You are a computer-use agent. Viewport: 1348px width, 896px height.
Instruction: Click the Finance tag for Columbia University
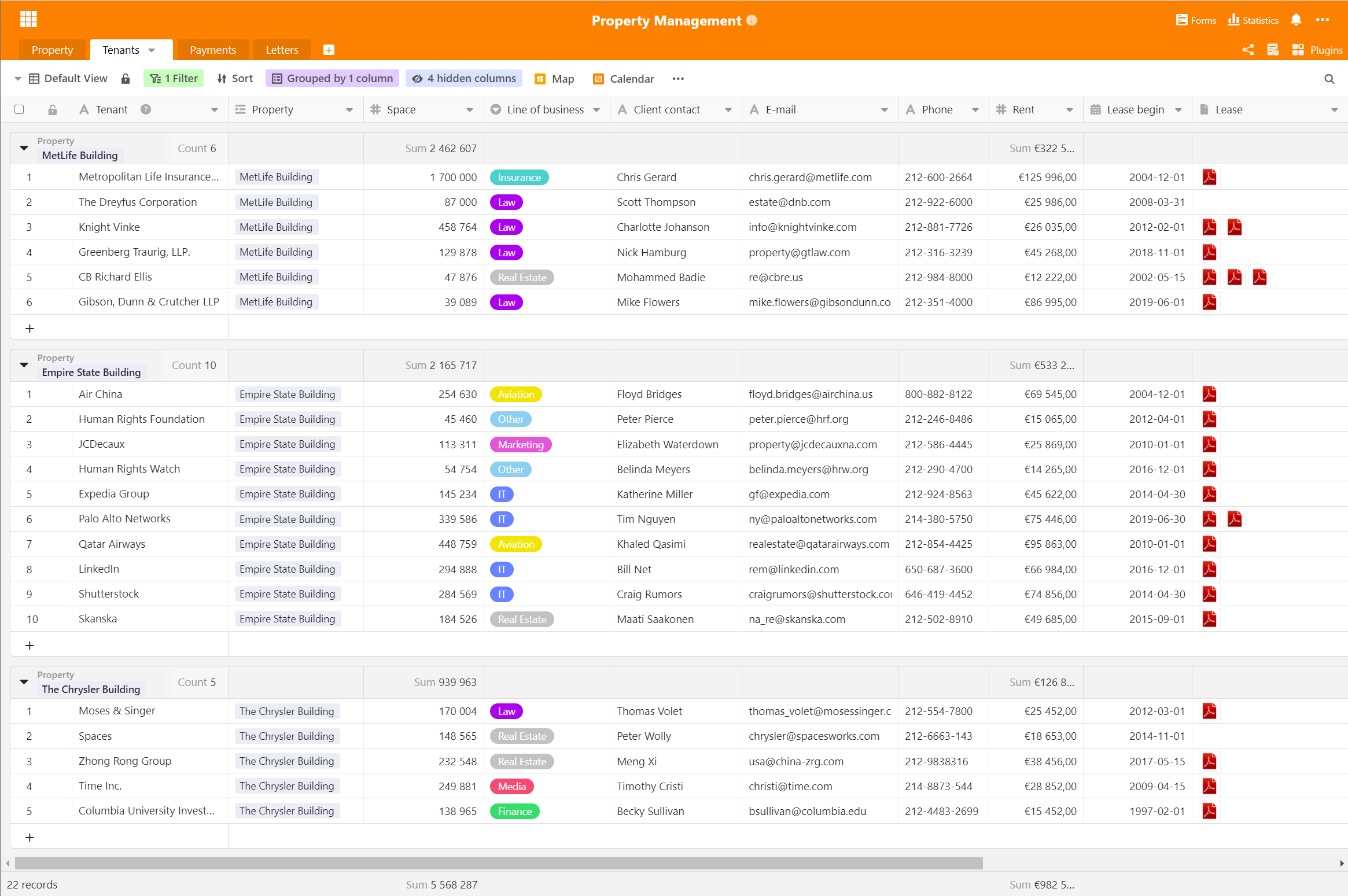tap(515, 811)
